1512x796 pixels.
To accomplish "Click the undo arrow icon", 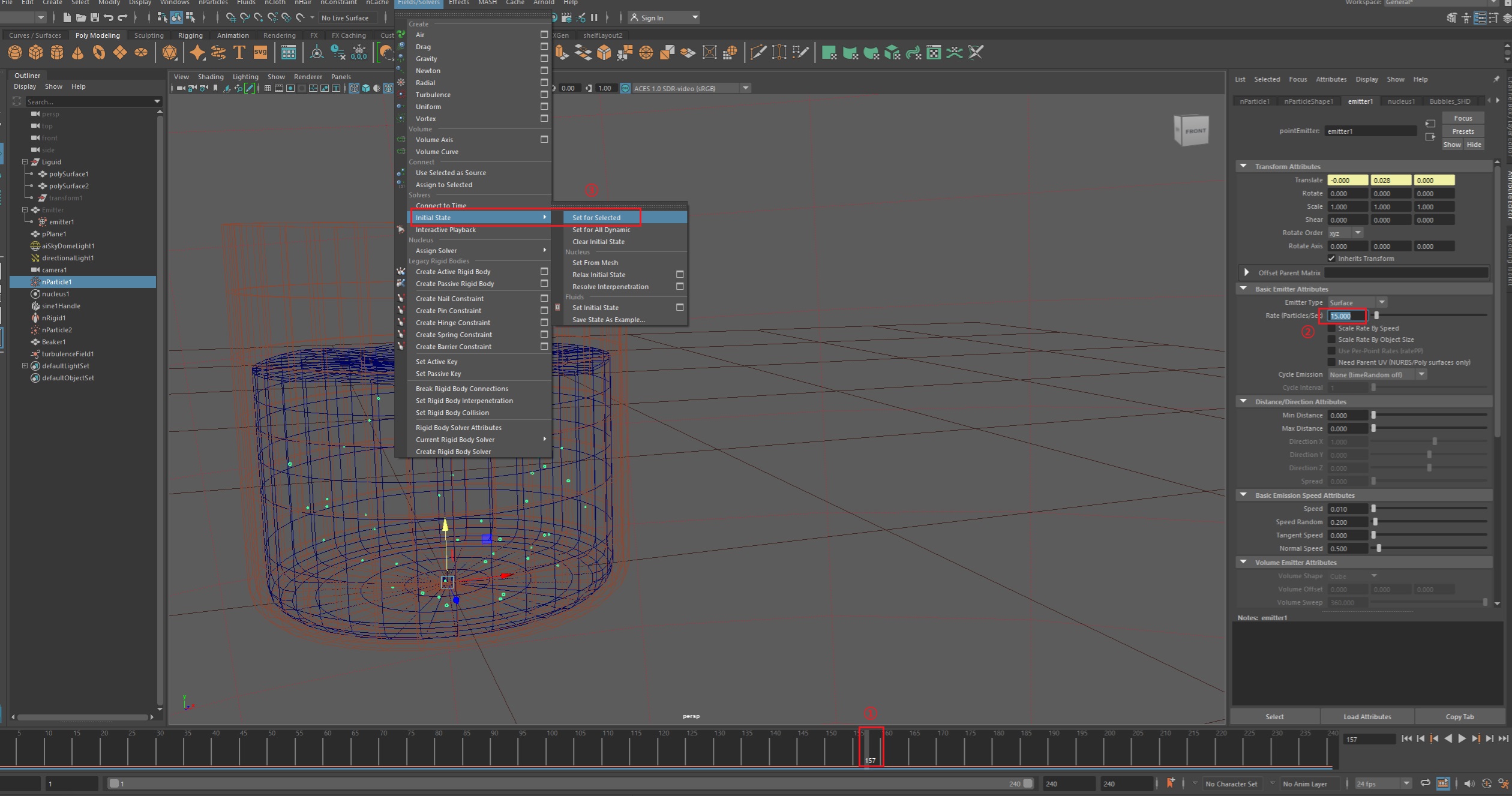I will 109,18.
